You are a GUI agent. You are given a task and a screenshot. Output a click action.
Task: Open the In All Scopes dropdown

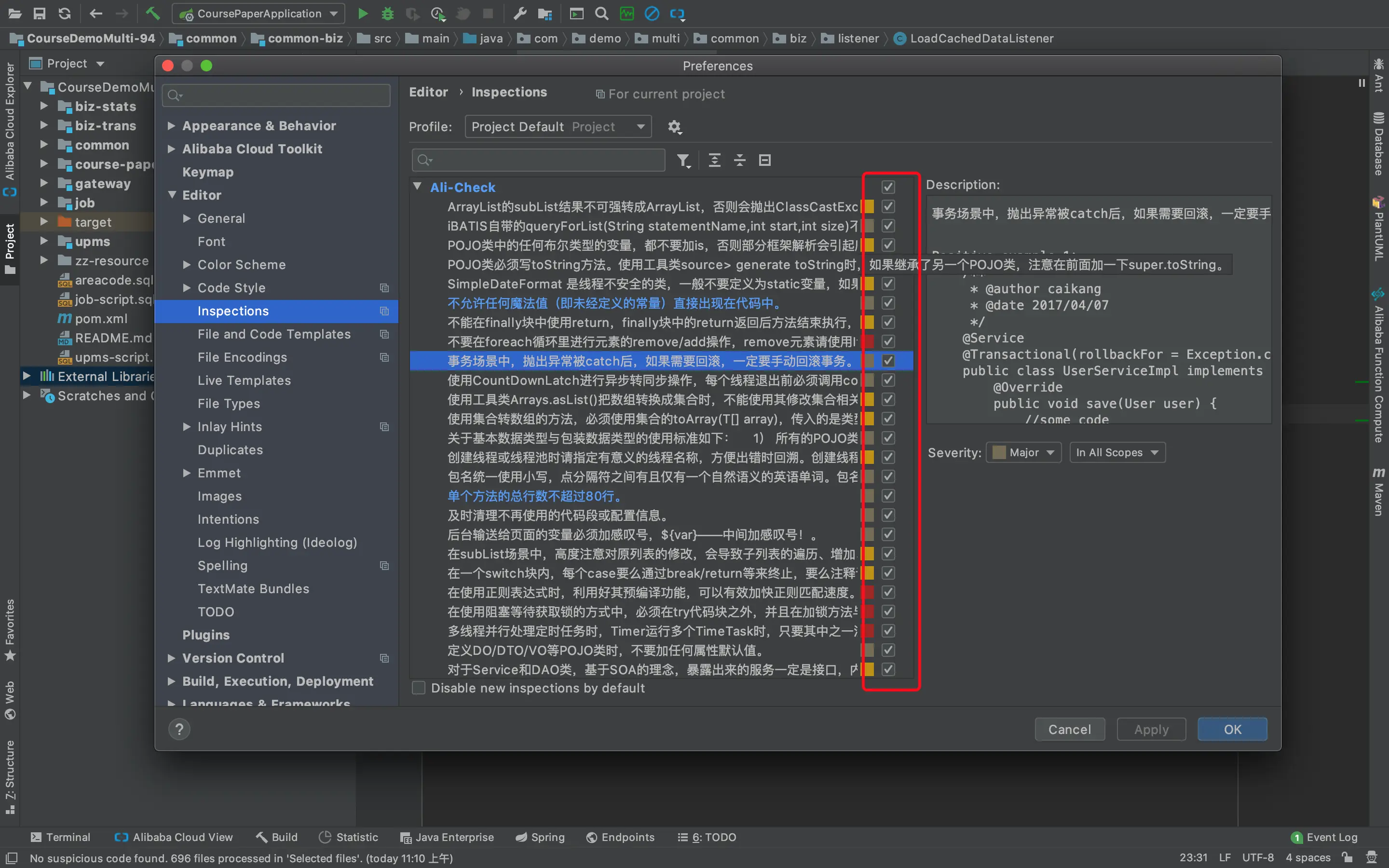(x=1117, y=452)
